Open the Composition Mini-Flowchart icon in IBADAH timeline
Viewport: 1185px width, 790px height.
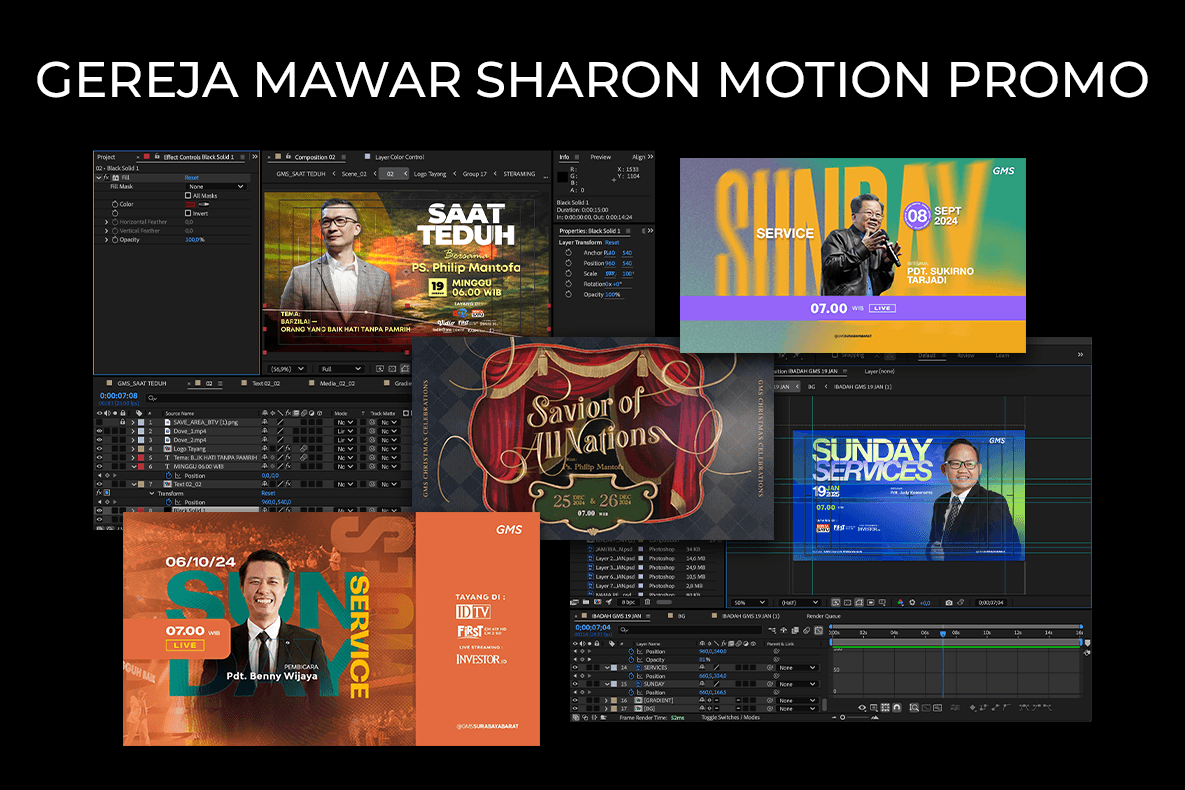tap(772, 630)
